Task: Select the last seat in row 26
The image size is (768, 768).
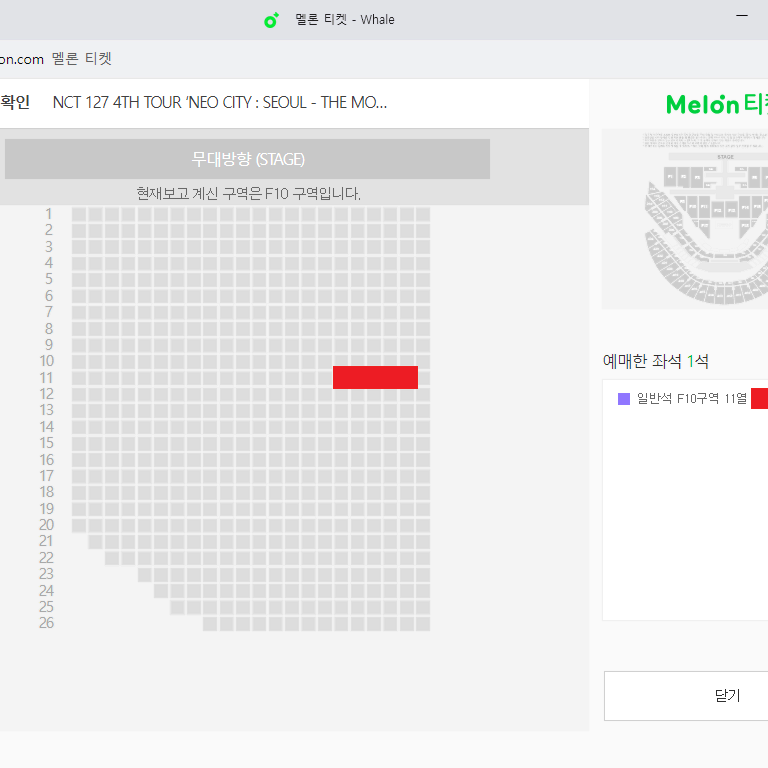Action: click(423, 624)
